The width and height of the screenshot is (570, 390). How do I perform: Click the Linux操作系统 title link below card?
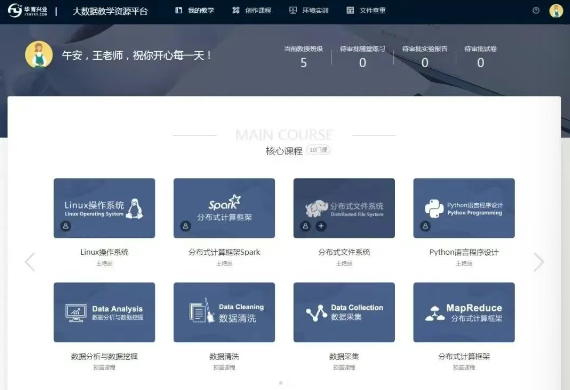click(x=104, y=252)
